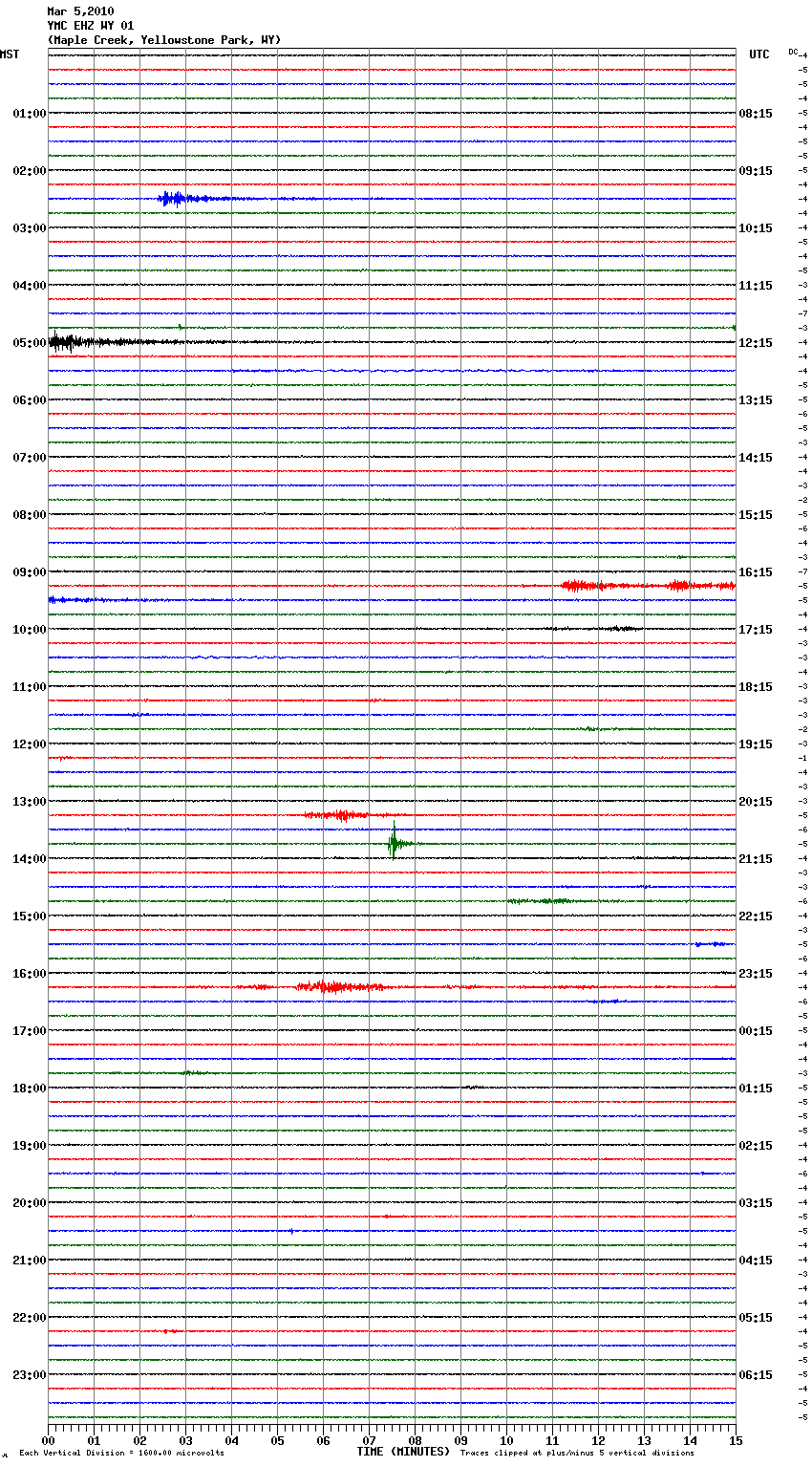Select the '20:00' MST hour label
This screenshot has height=1466, width=812.
(x=30, y=1203)
